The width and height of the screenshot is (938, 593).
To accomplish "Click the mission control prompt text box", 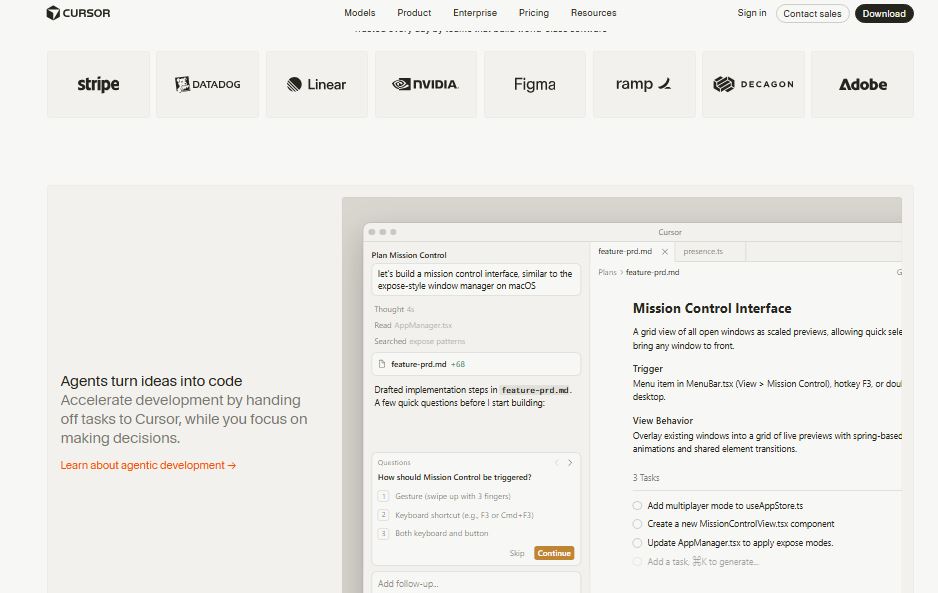I will (476, 279).
